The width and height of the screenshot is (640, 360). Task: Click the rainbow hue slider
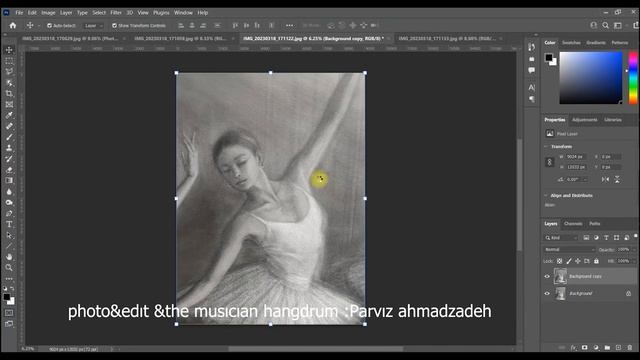(x=633, y=78)
